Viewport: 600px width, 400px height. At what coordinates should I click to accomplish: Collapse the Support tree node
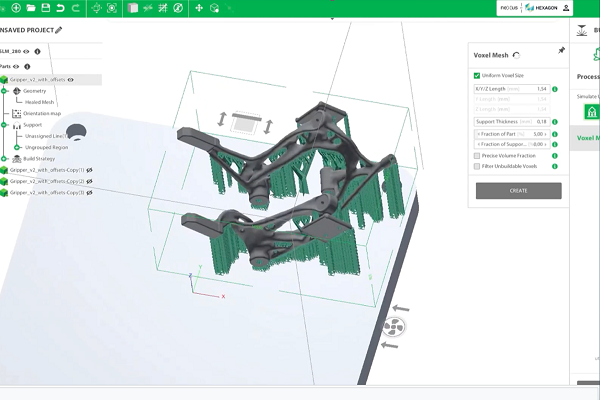4,125
